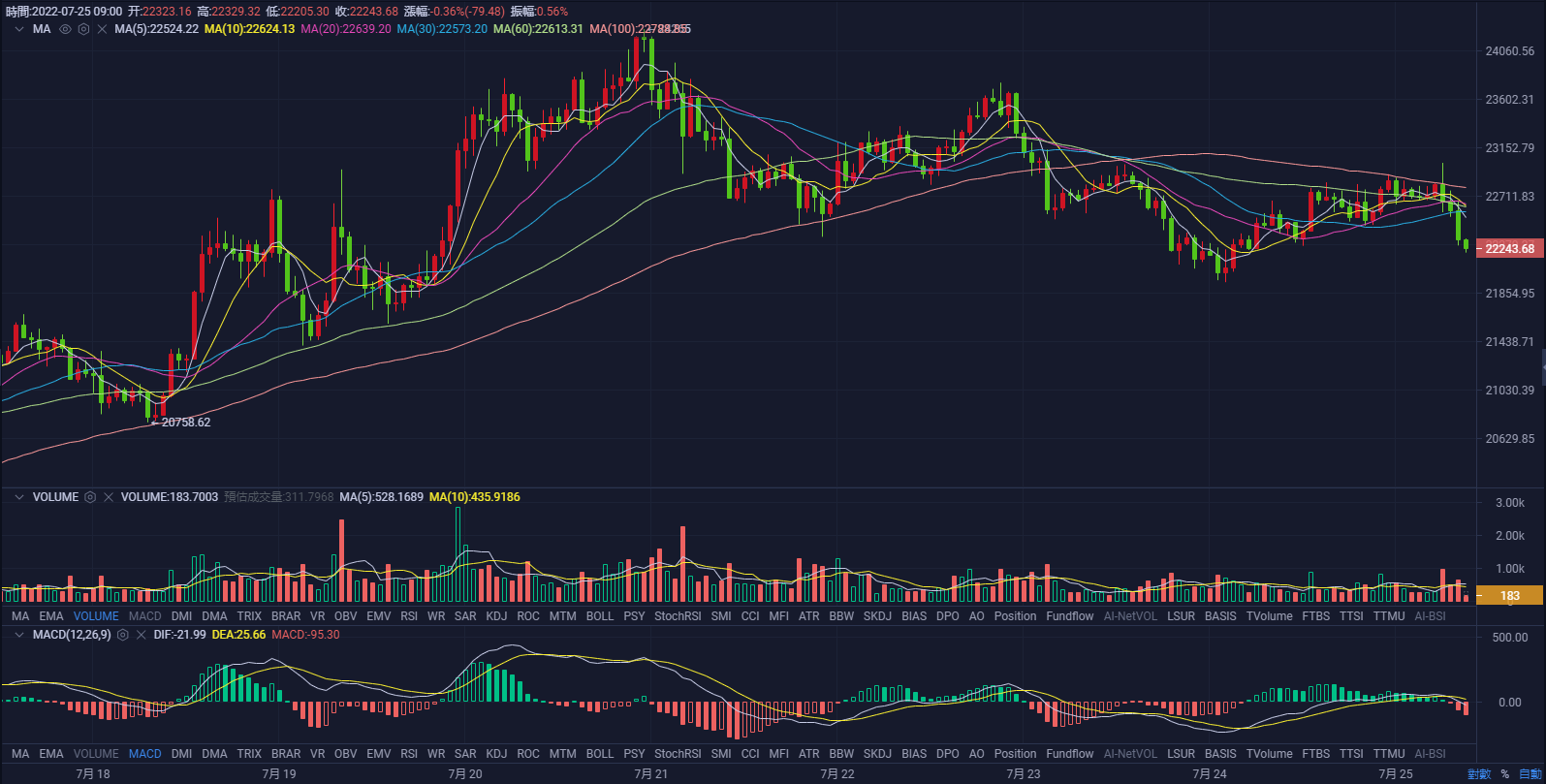
Task: Select MACD tab in bottom indicator bar
Action: (x=145, y=754)
